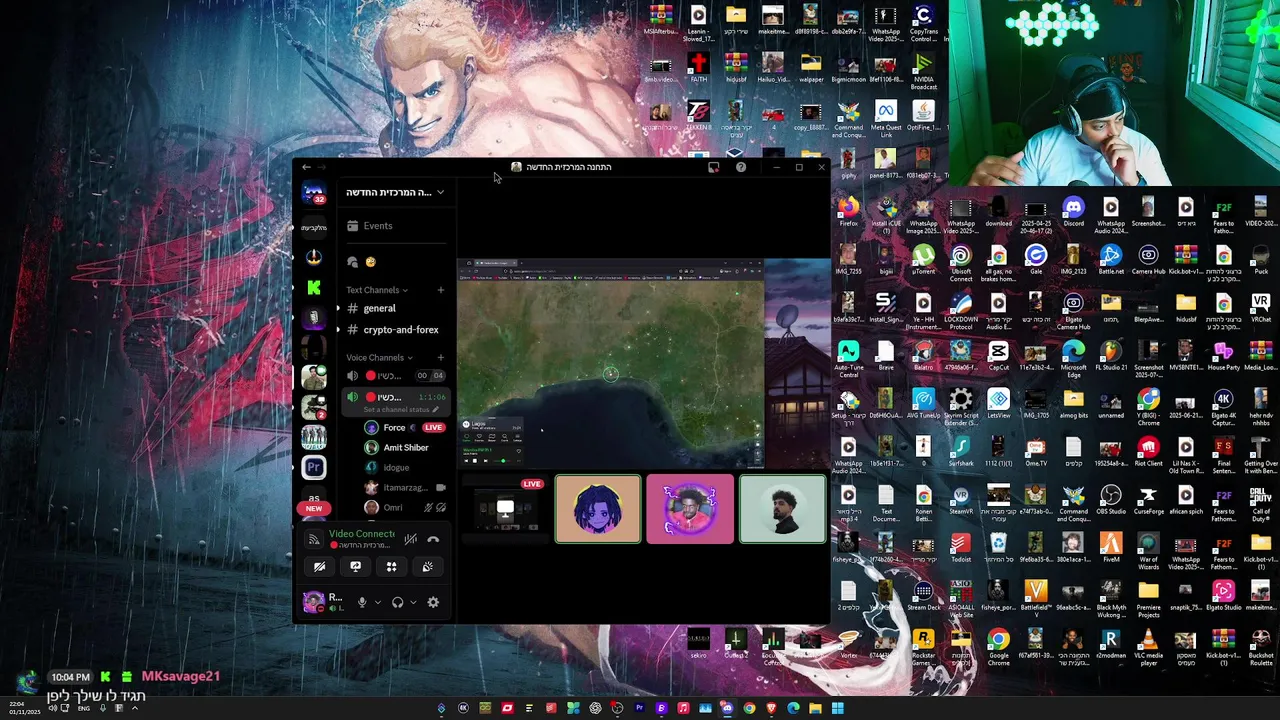Open headphone output options arrow

[x=413, y=602]
